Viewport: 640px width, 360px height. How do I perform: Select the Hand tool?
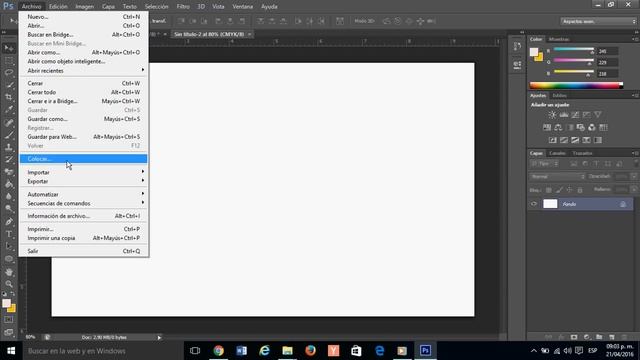(9, 272)
